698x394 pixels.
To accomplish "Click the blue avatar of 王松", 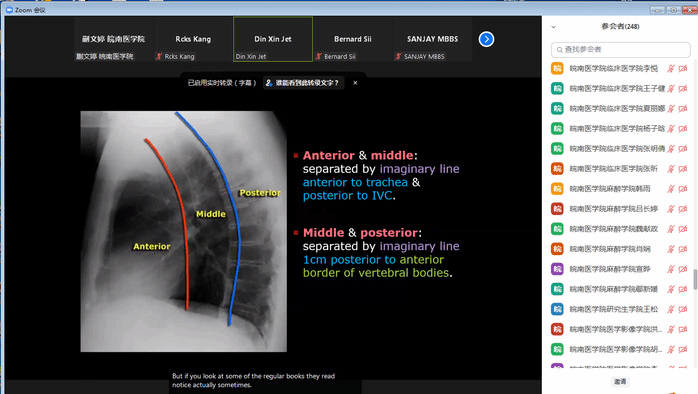I will pos(557,309).
